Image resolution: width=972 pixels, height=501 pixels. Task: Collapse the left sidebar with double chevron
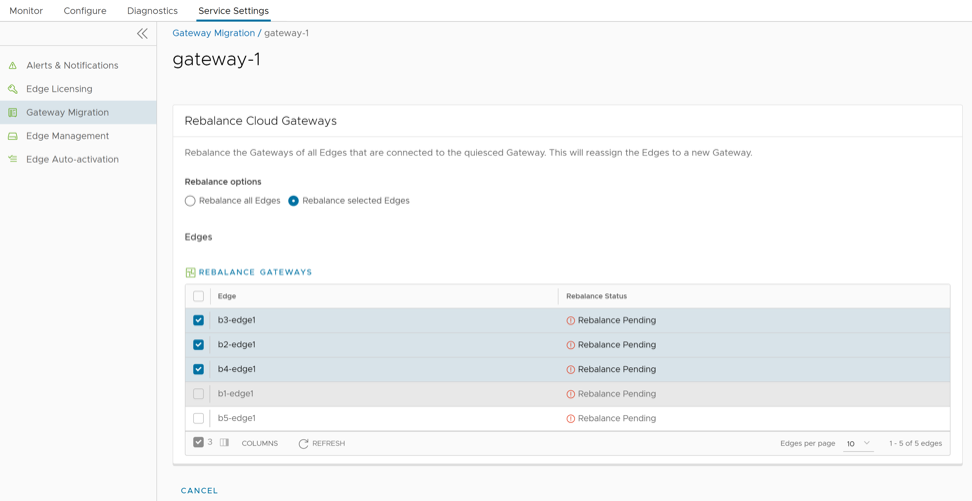point(142,34)
